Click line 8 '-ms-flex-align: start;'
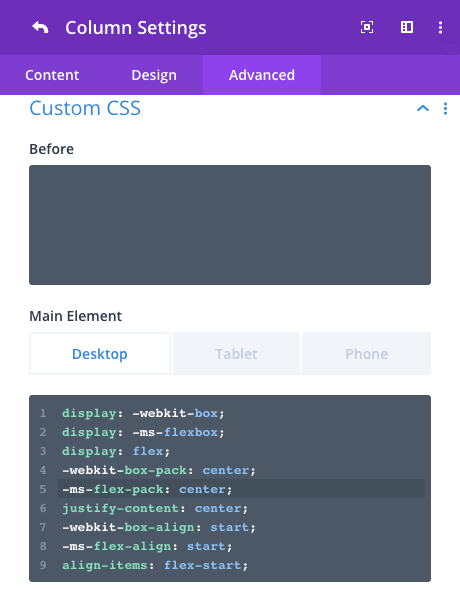This screenshot has width=460, height=589. coord(147,546)
